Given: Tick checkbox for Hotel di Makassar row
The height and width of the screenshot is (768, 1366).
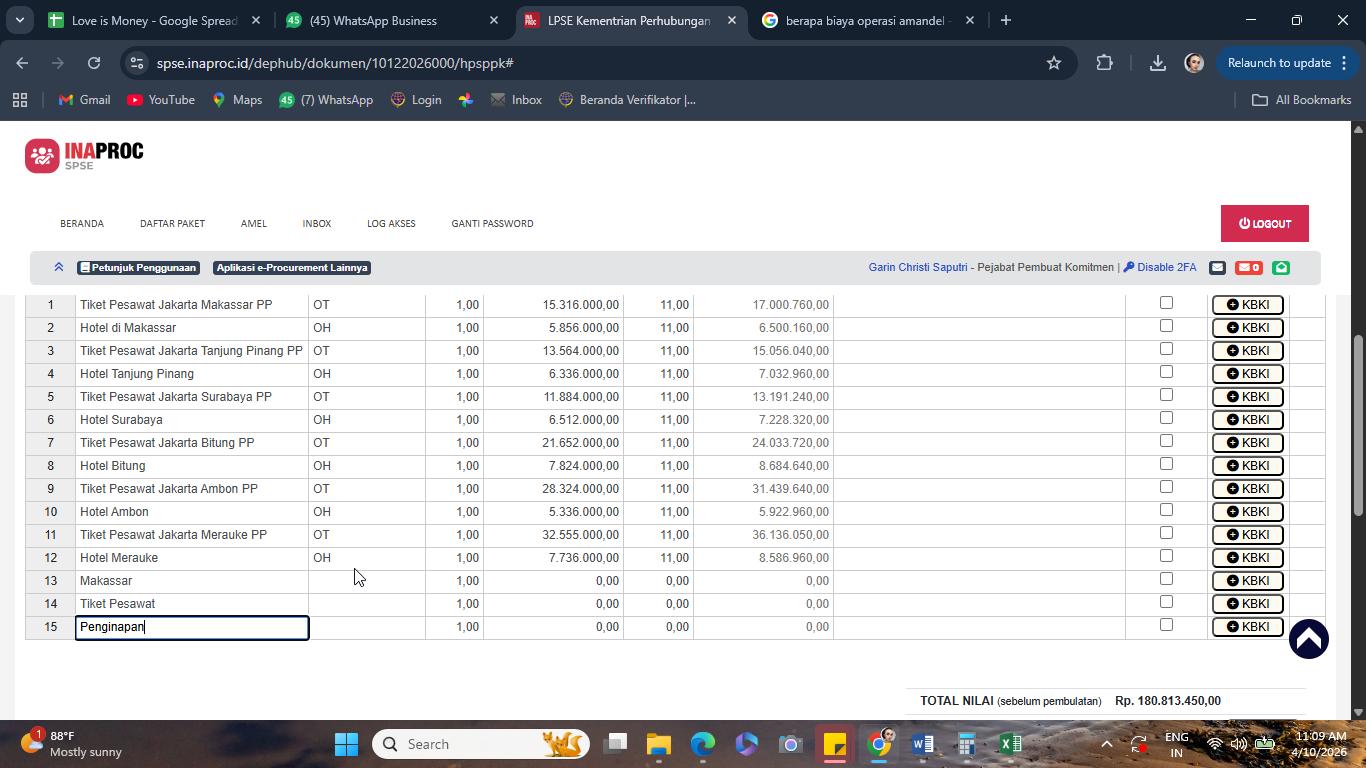Looking at the screenshot, I should point(1166,326).
